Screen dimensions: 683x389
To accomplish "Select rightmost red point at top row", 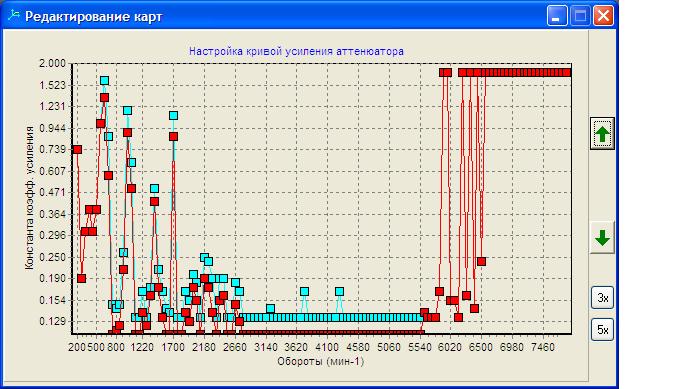I will [x=566, y=72].
